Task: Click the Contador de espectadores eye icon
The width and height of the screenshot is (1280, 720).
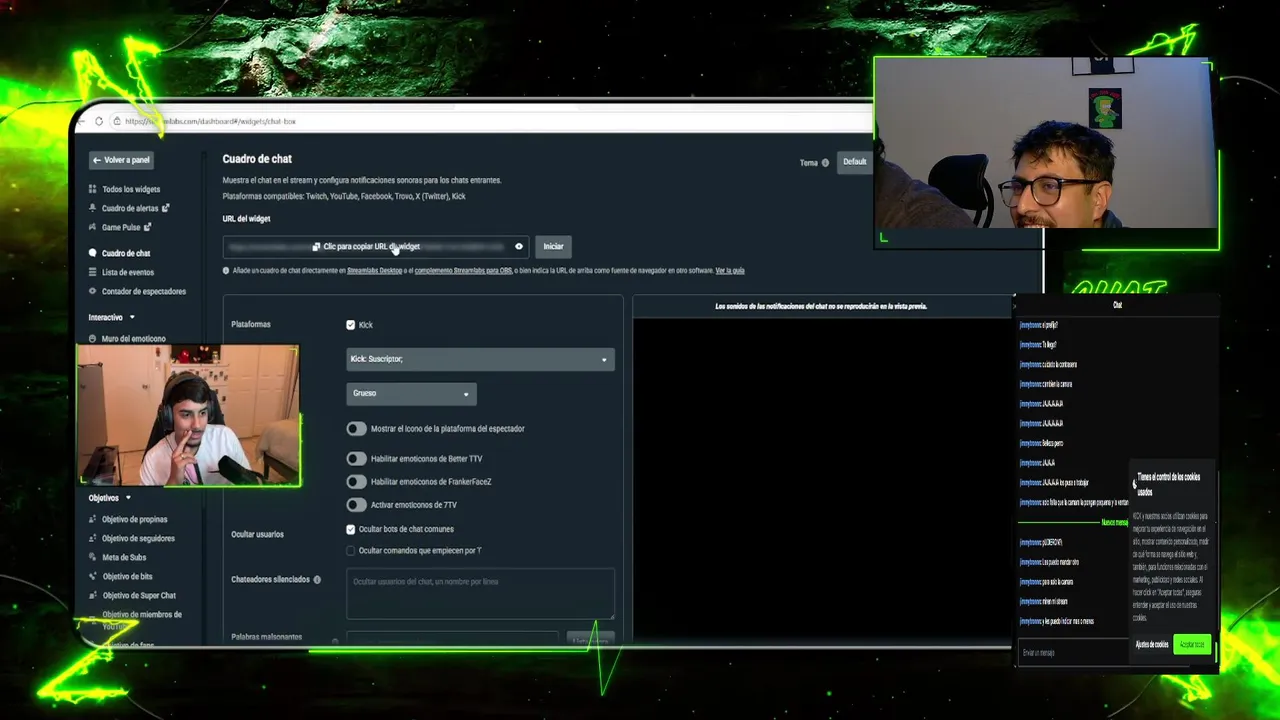Action: point(93,291)
